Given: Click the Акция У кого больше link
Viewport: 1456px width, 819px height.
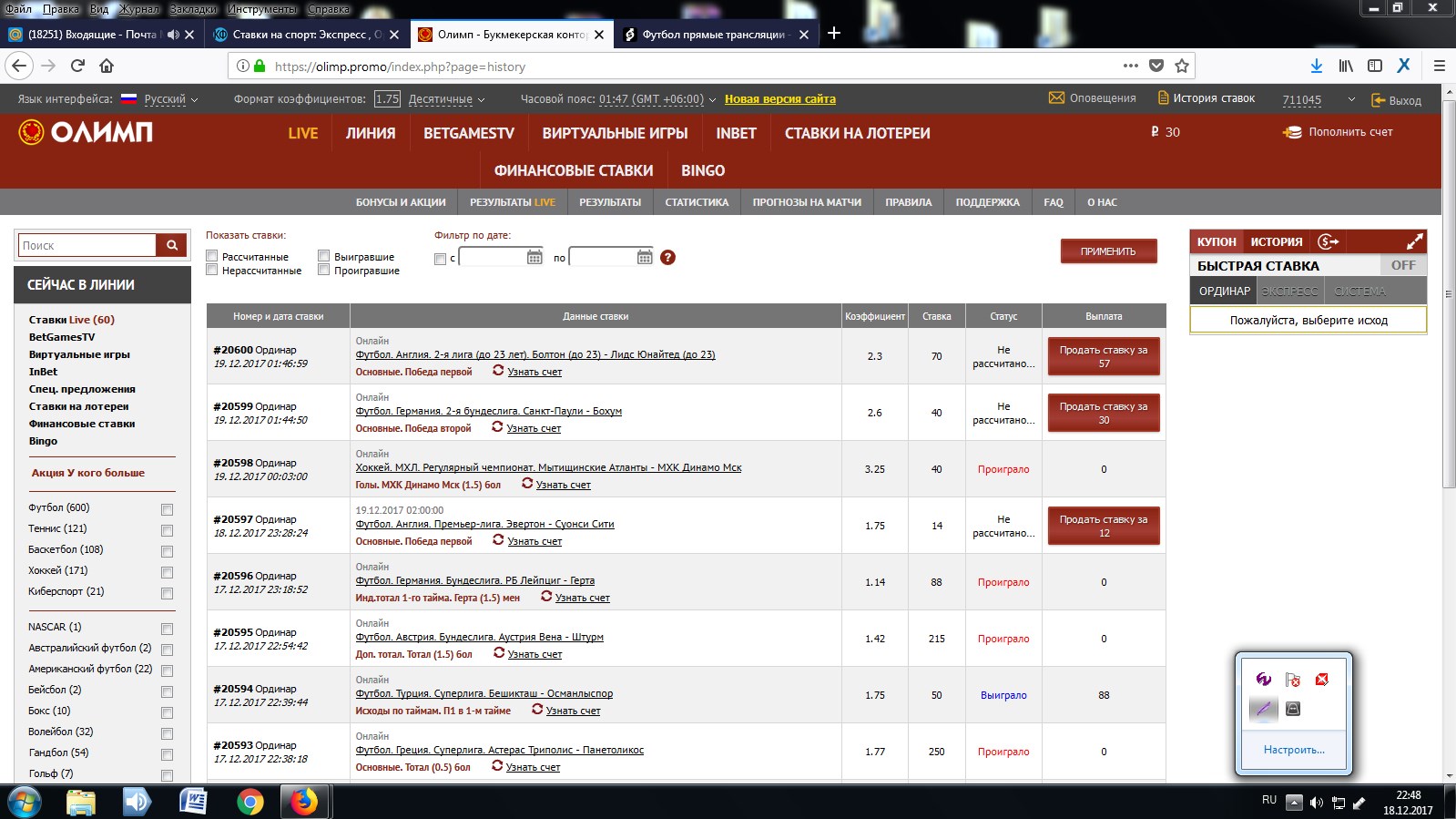Looking at the screenshot, I should pos(88,473).
